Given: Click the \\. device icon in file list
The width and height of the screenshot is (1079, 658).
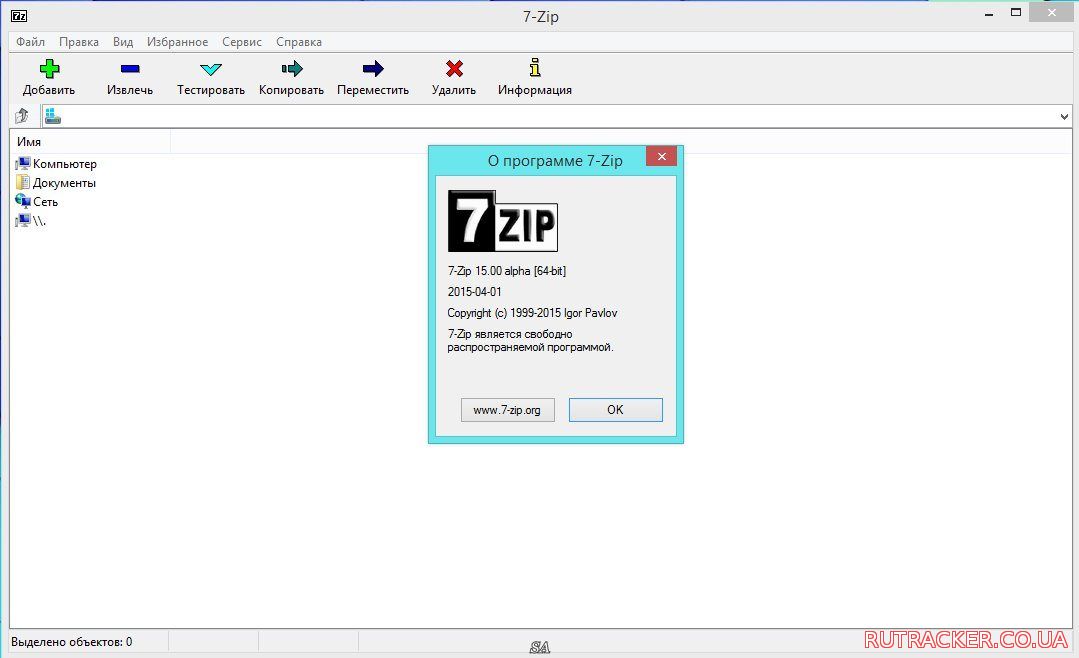Looking at the screenshot, I should click(x=23, y=220).
